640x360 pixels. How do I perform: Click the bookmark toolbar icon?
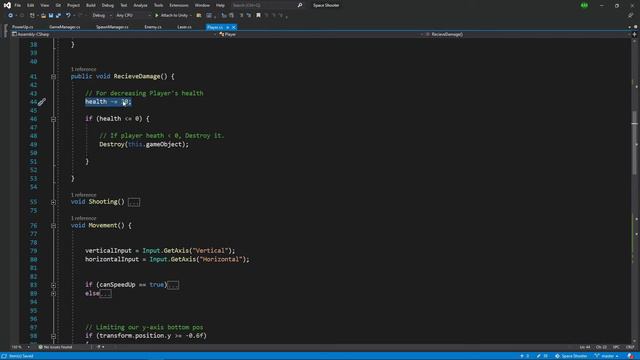[x=258, y=16]
